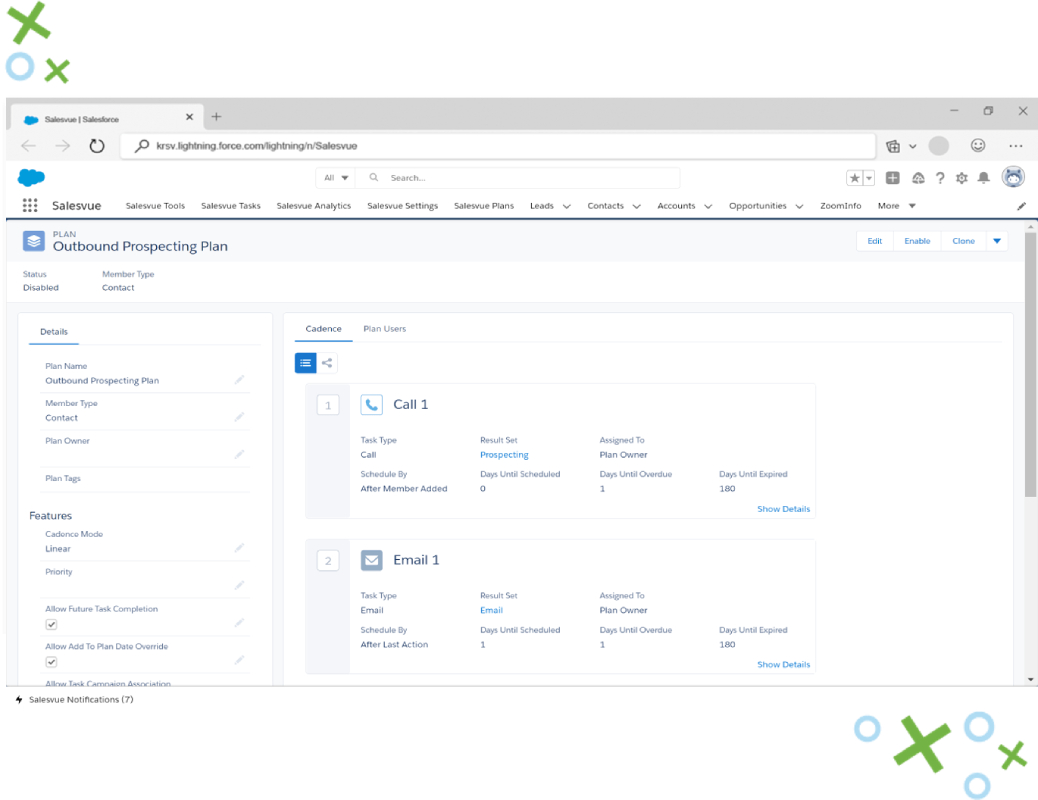Open a new browser tab
1038x800 pixels.
coord(216,117)
